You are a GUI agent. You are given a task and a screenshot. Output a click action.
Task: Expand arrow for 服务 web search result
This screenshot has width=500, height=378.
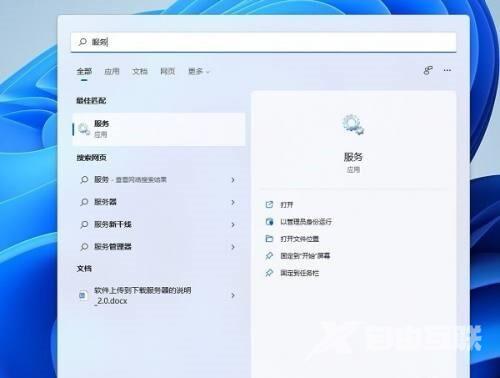click(233, 180)
